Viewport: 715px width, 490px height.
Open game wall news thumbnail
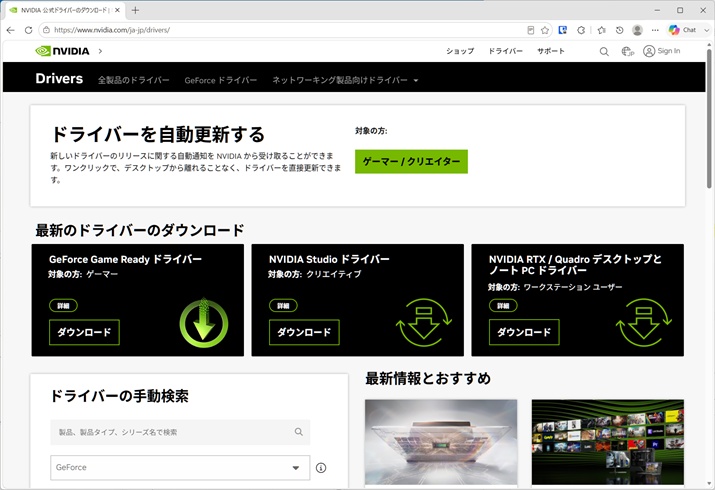click(608, 442)
